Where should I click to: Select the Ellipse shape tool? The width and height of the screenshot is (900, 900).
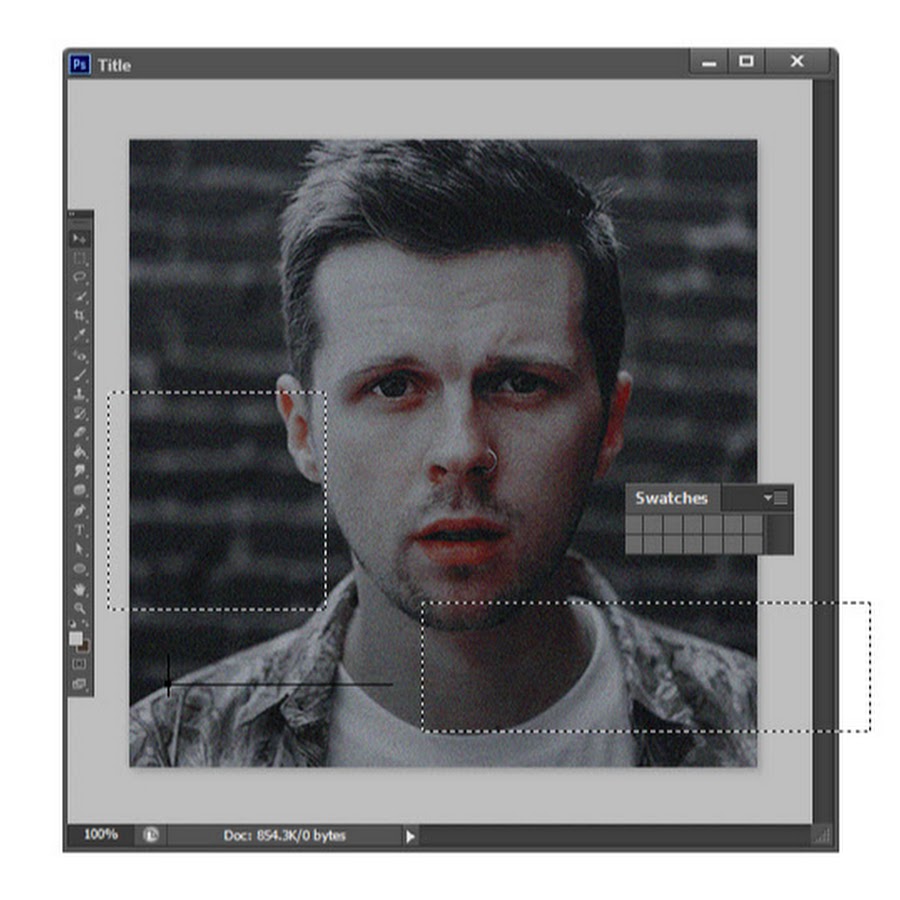(80, 569)
